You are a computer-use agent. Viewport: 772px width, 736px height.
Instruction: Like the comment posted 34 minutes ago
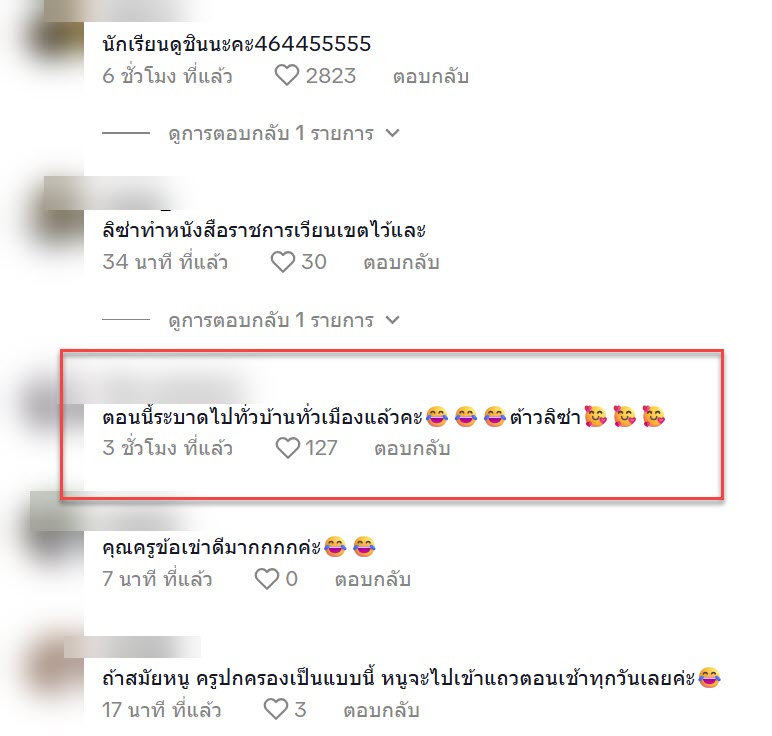pos(283,262)
